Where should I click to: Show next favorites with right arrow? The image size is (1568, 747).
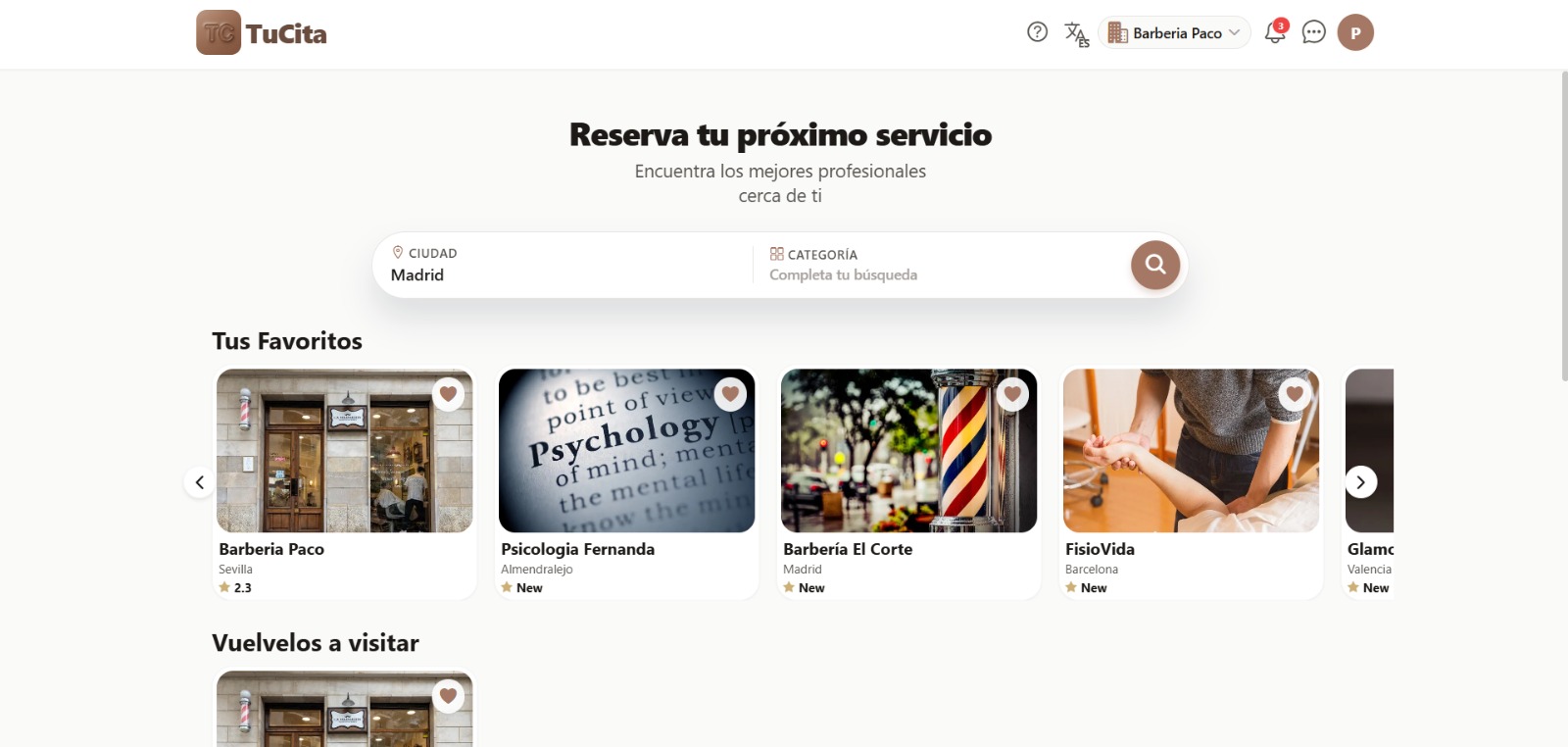point(1360,482)
